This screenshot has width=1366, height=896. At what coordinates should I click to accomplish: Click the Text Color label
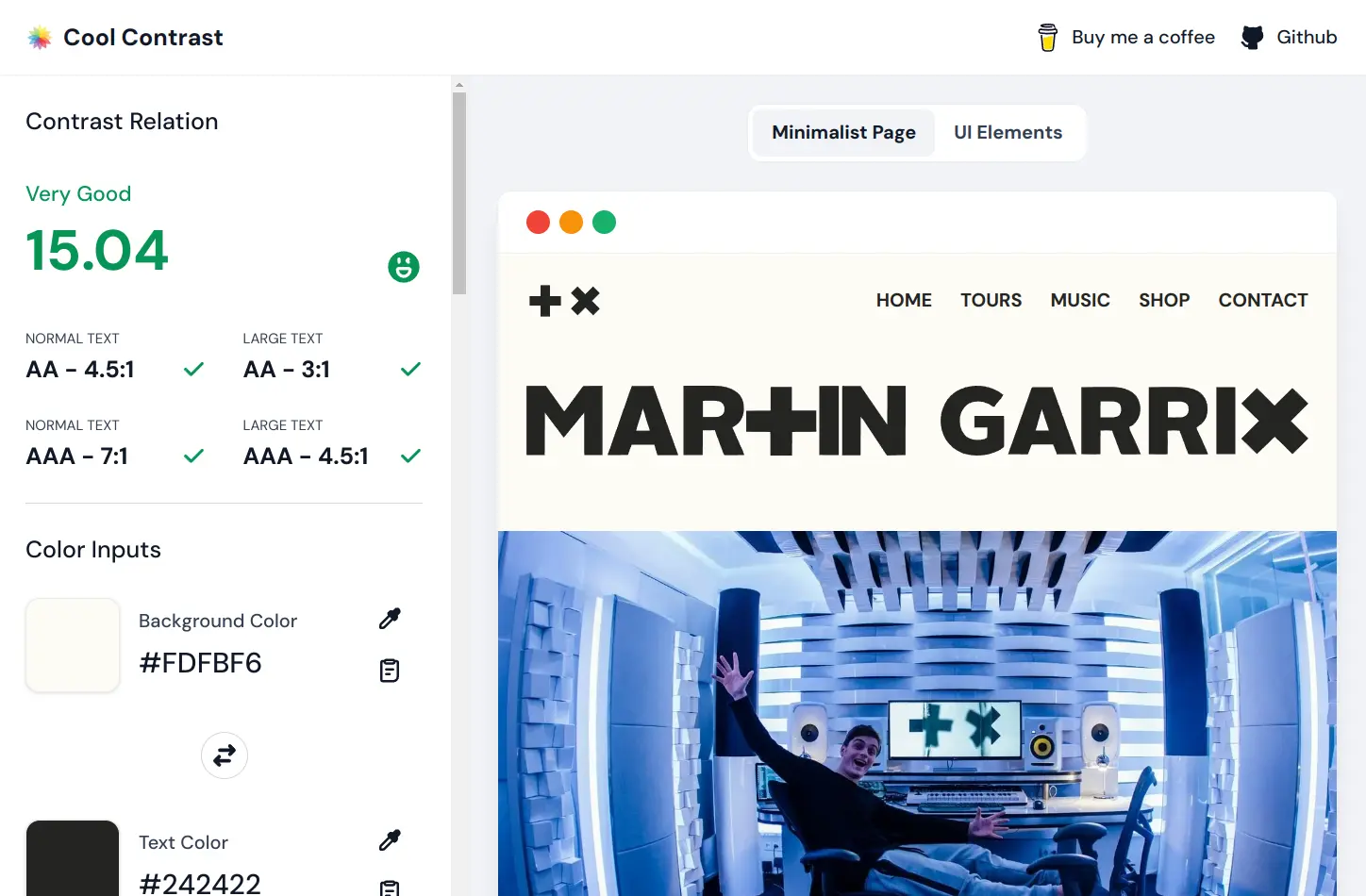[x=183, y=842]
